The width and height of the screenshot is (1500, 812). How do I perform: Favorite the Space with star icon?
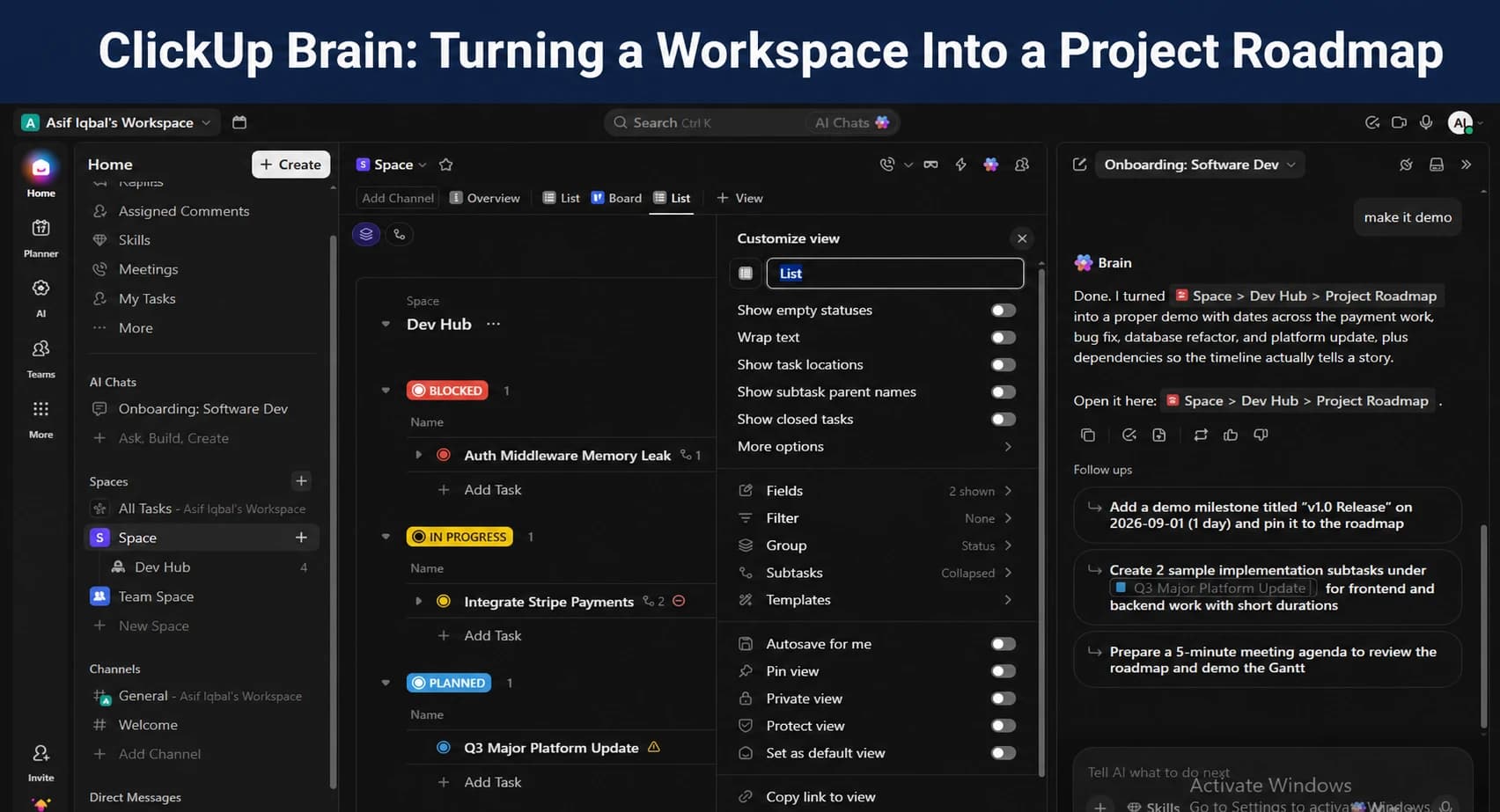(x=445, y=165)
